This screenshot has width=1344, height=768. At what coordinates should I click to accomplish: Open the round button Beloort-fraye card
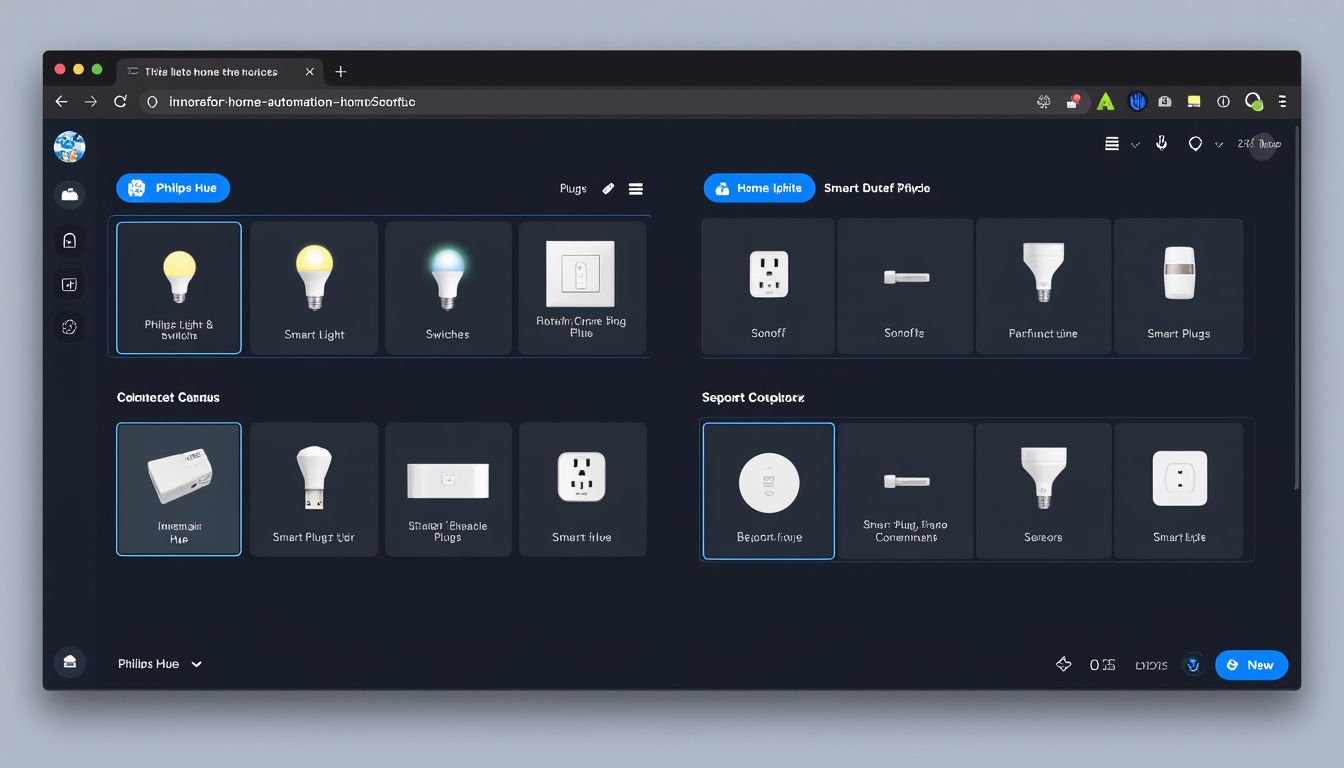[768, 491]
